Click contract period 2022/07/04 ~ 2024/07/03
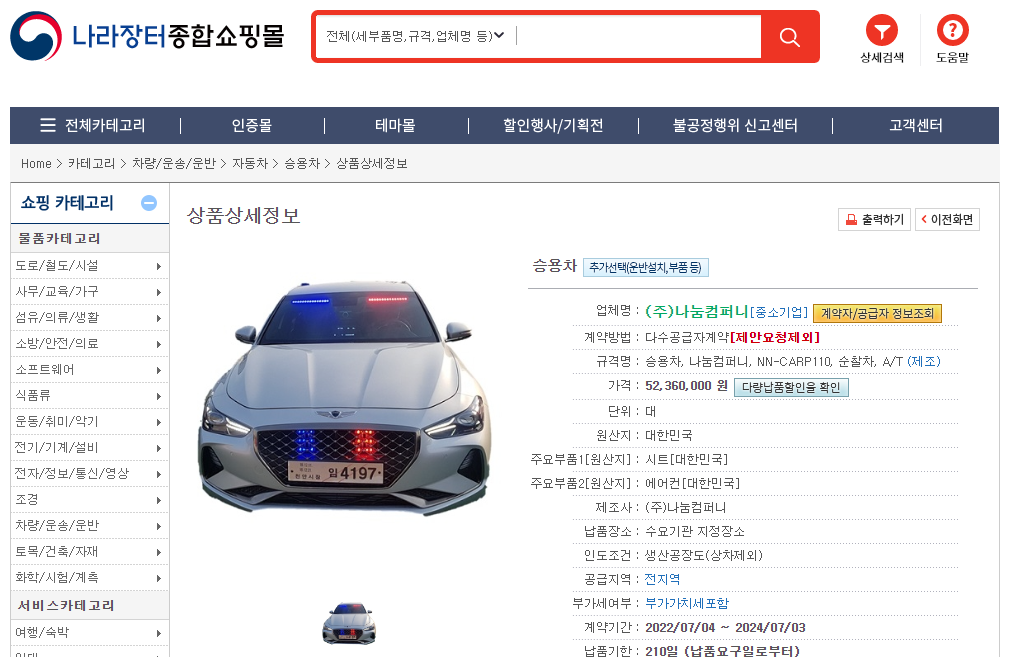Screen dimensions: 1021x657 (x=725, y=628)
